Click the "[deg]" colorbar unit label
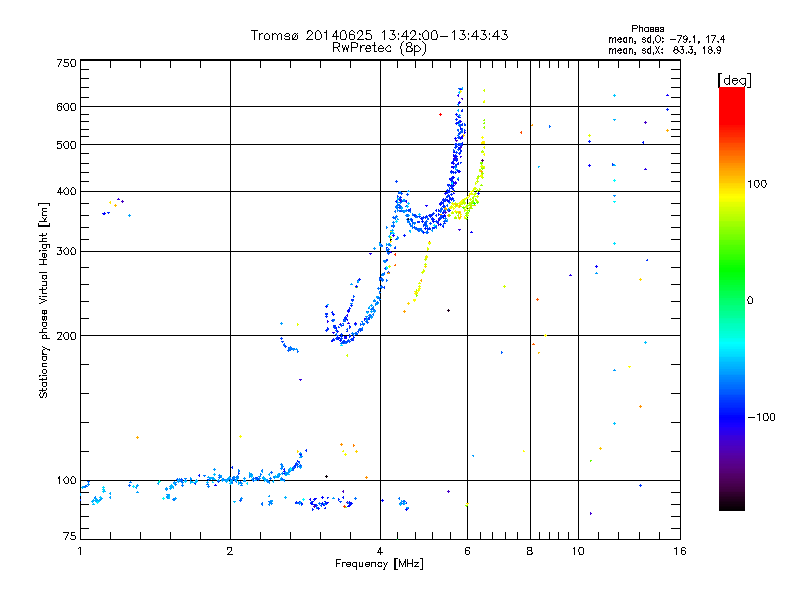The image size is (800, 600). [x=734, y=80]
